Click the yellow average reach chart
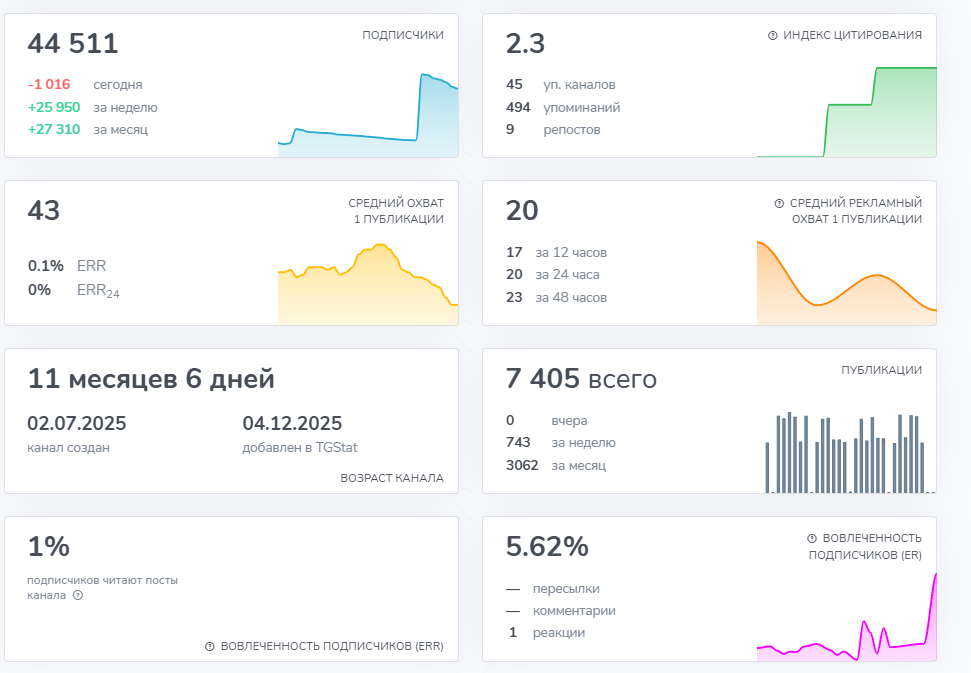 point(368,284)
